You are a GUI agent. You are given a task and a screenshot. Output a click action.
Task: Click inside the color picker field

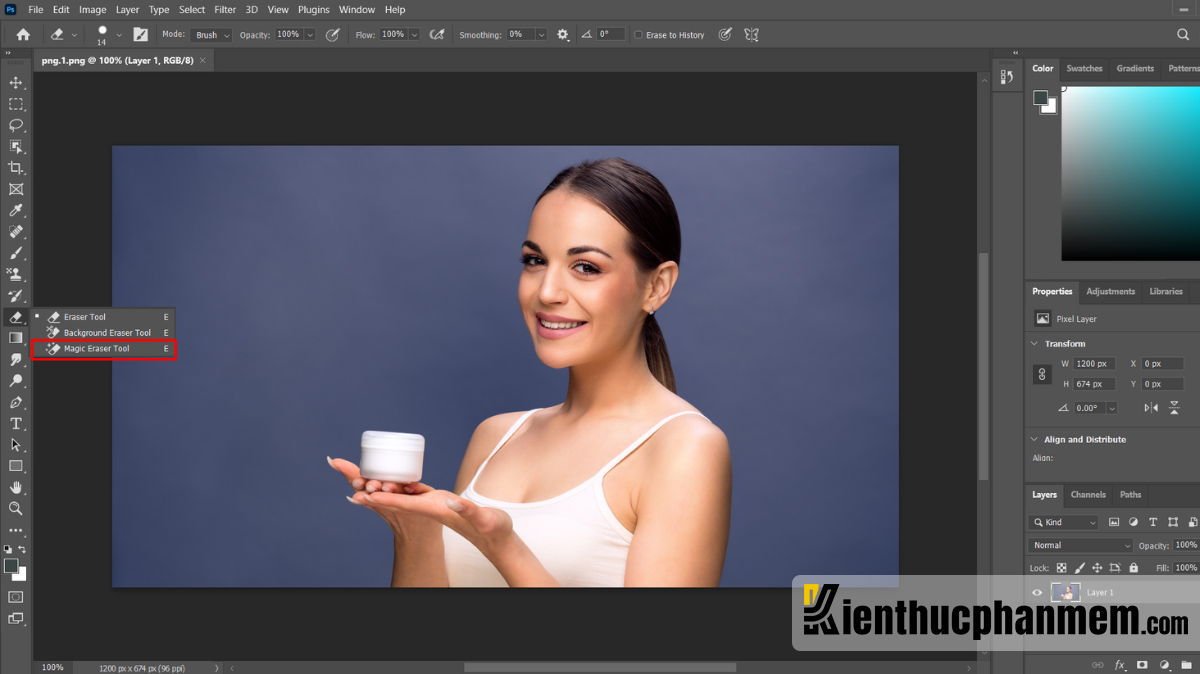(1130, 173)
